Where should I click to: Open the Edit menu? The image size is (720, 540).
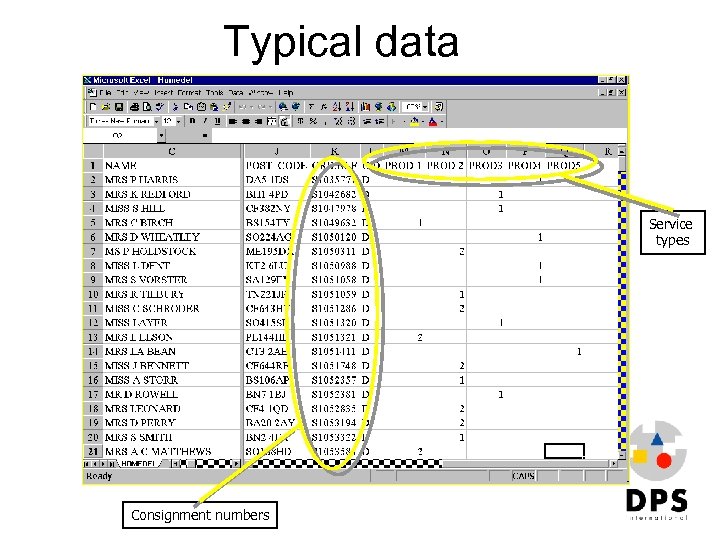pyautogui.click(x=122, y=92)
